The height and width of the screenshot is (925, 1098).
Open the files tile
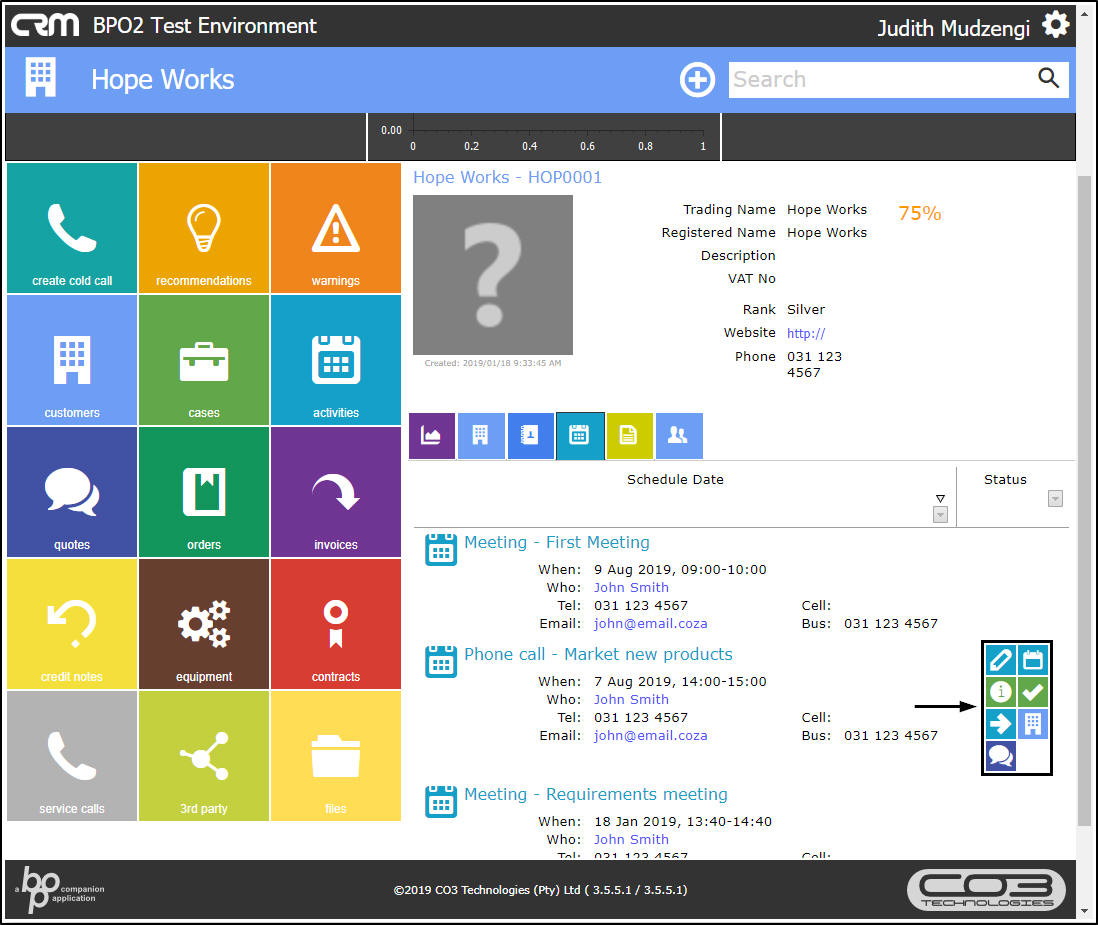point(336,756)
